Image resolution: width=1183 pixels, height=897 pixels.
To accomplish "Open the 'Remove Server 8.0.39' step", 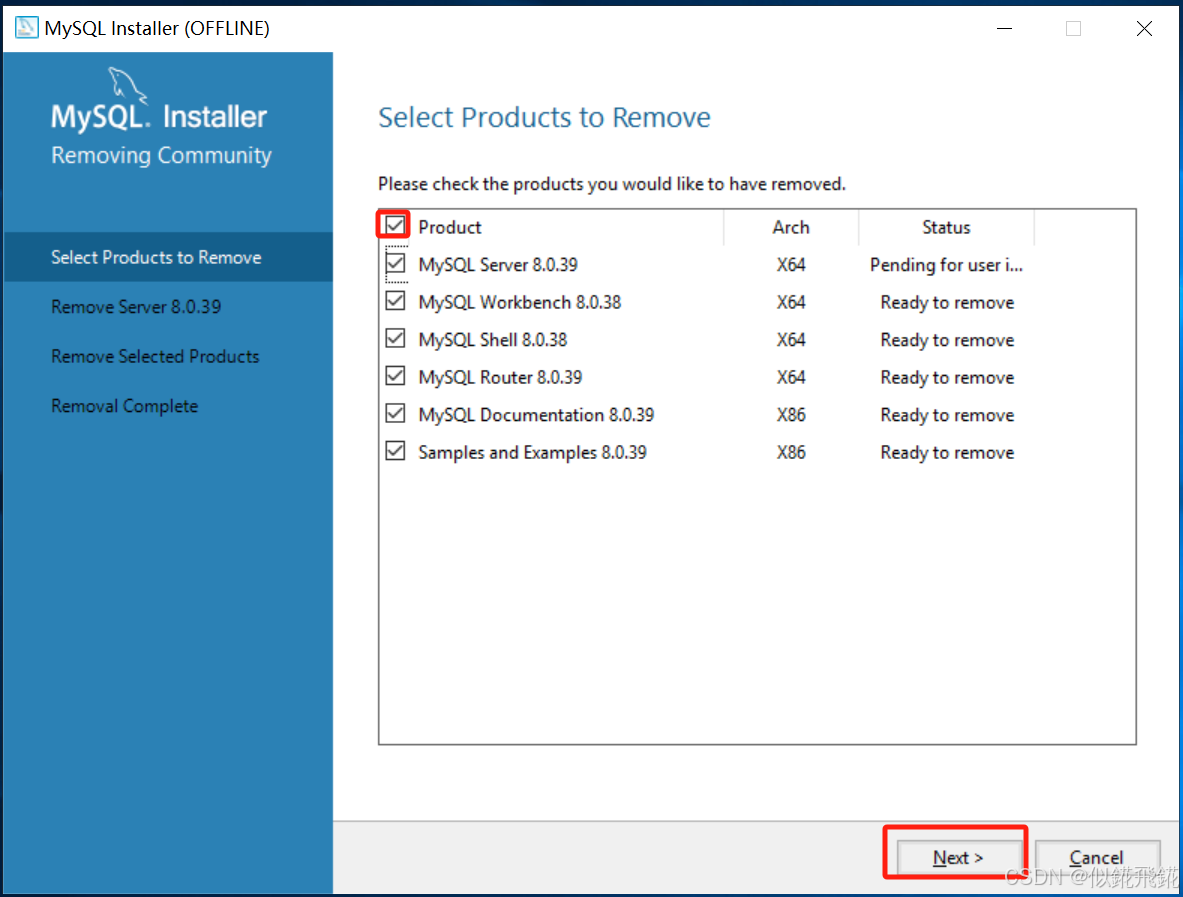I will (x=136, y=307).
